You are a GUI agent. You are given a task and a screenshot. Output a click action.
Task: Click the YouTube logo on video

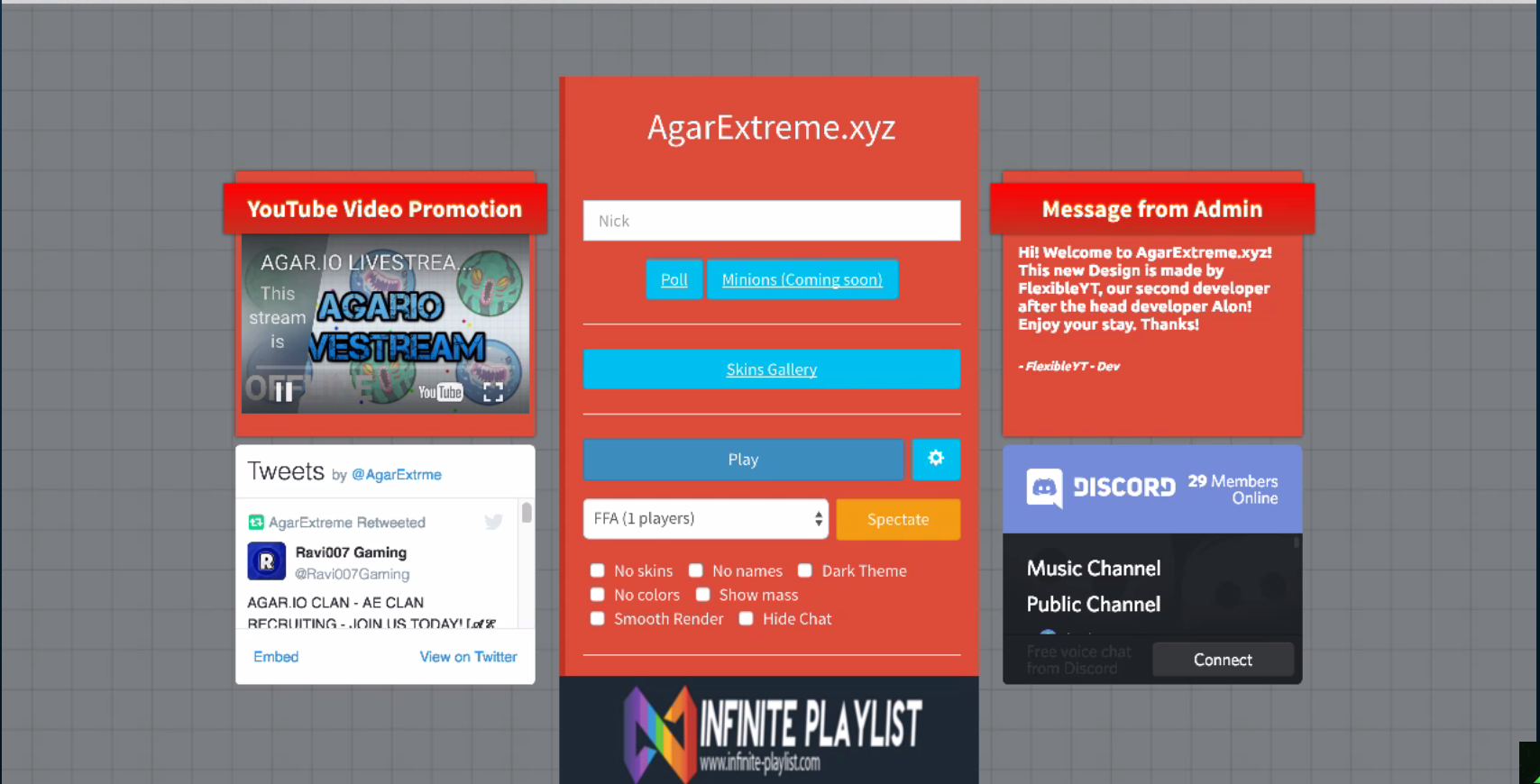[440, 392]
